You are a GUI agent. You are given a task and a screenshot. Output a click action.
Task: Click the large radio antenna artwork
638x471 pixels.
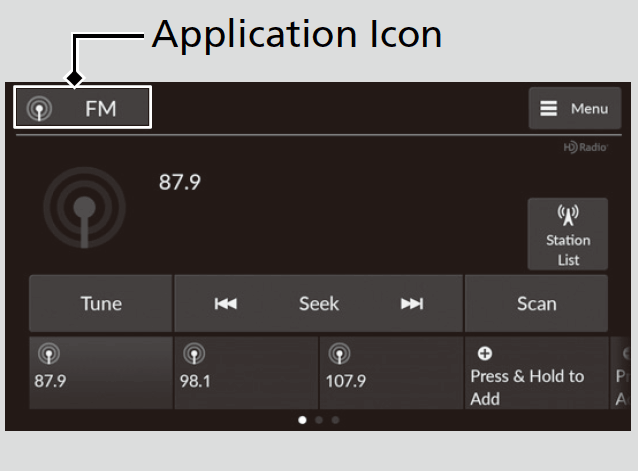click(85, 207)
